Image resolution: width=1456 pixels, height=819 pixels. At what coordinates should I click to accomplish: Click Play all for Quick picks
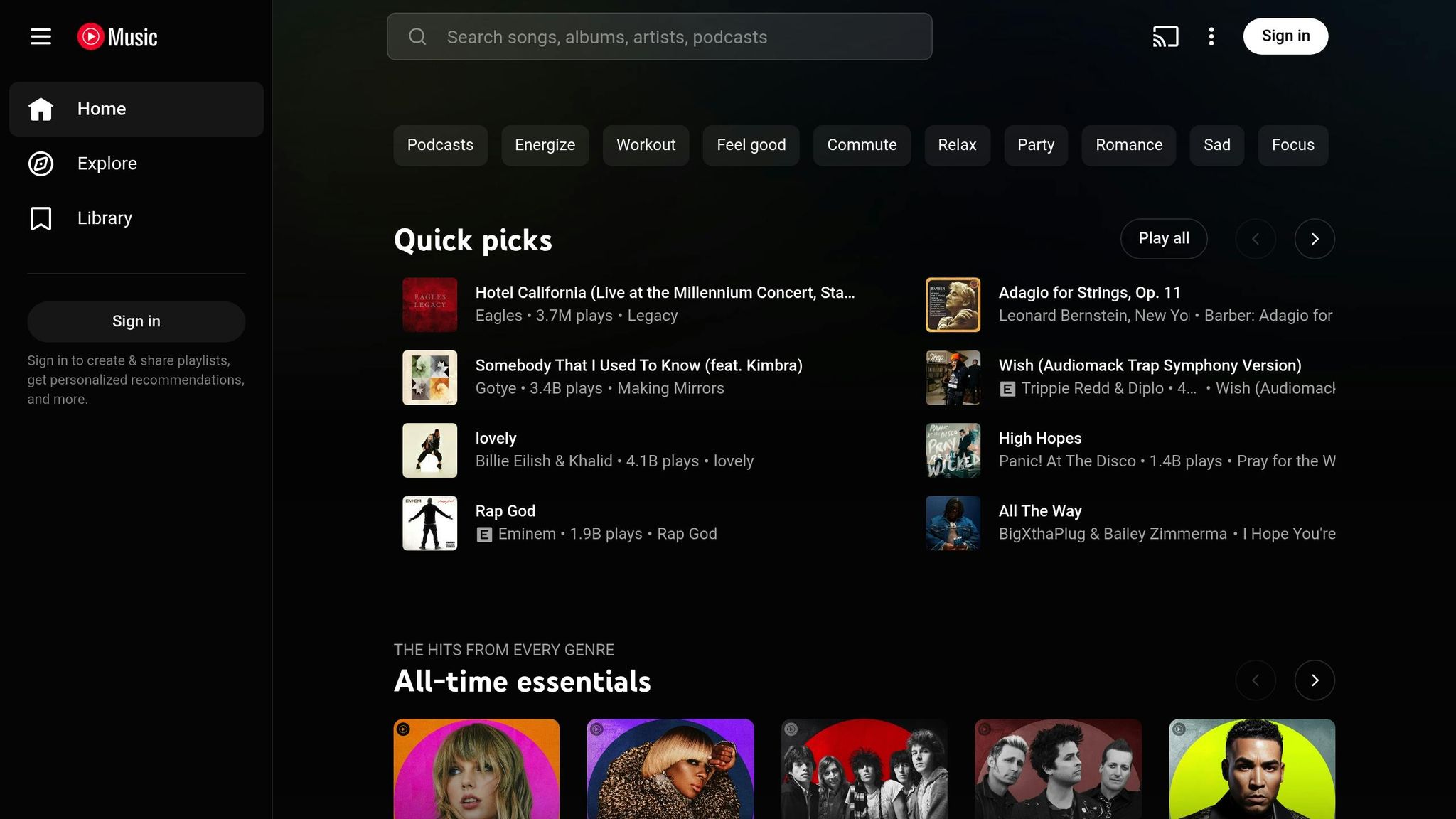[1164, 239]
